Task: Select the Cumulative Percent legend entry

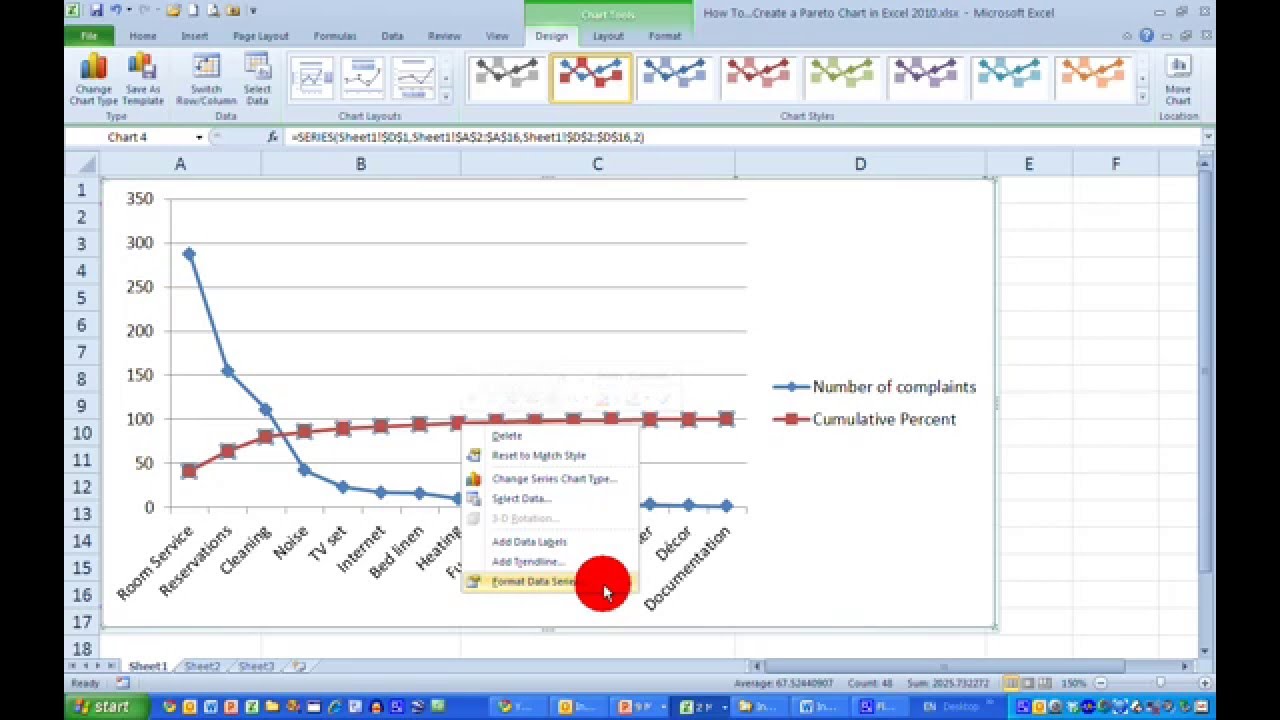Action: click(x=865, y=419)
